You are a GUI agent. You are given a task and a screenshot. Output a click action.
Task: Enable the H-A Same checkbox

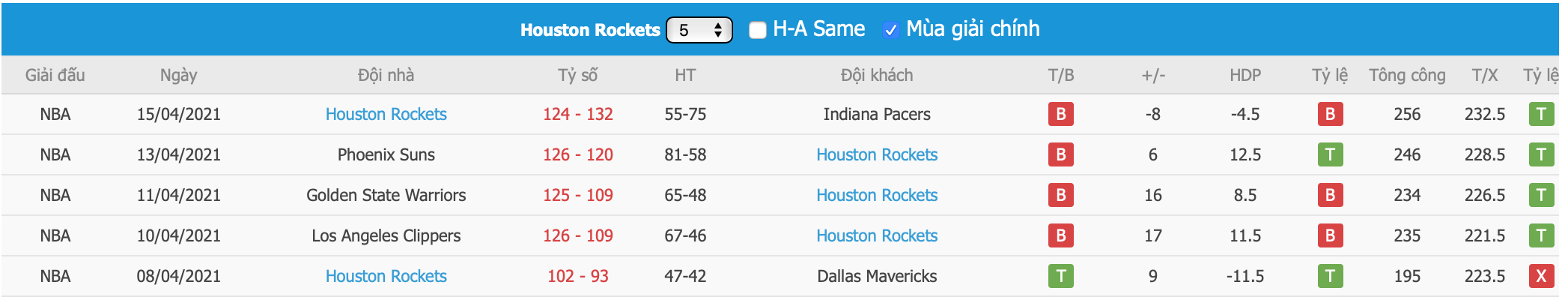point(758,30)
